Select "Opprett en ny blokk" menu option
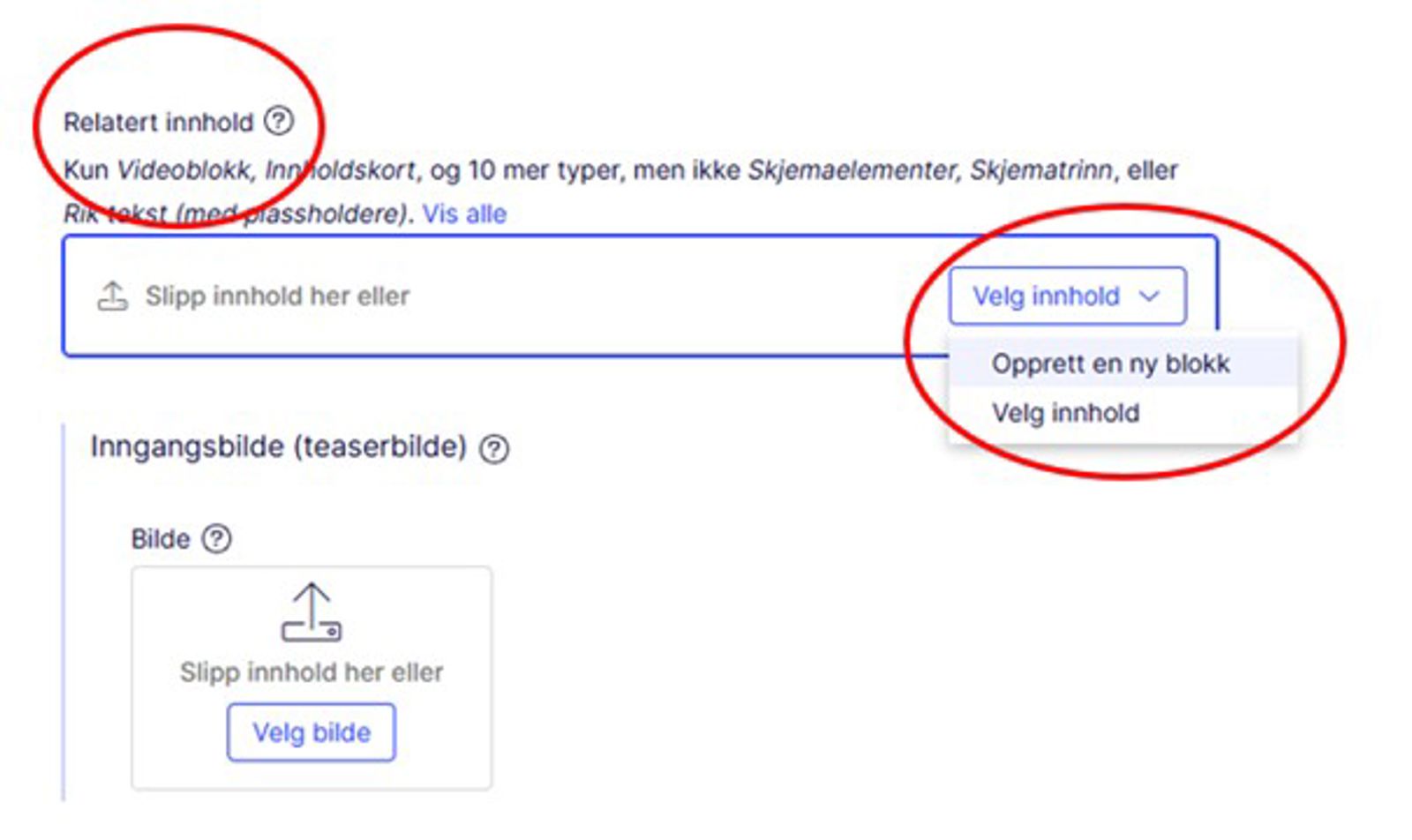 click(1110, 364)
